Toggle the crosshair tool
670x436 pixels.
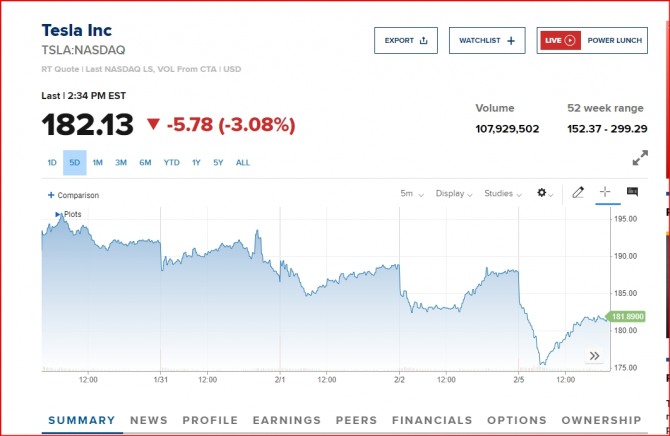pos(605,193)
